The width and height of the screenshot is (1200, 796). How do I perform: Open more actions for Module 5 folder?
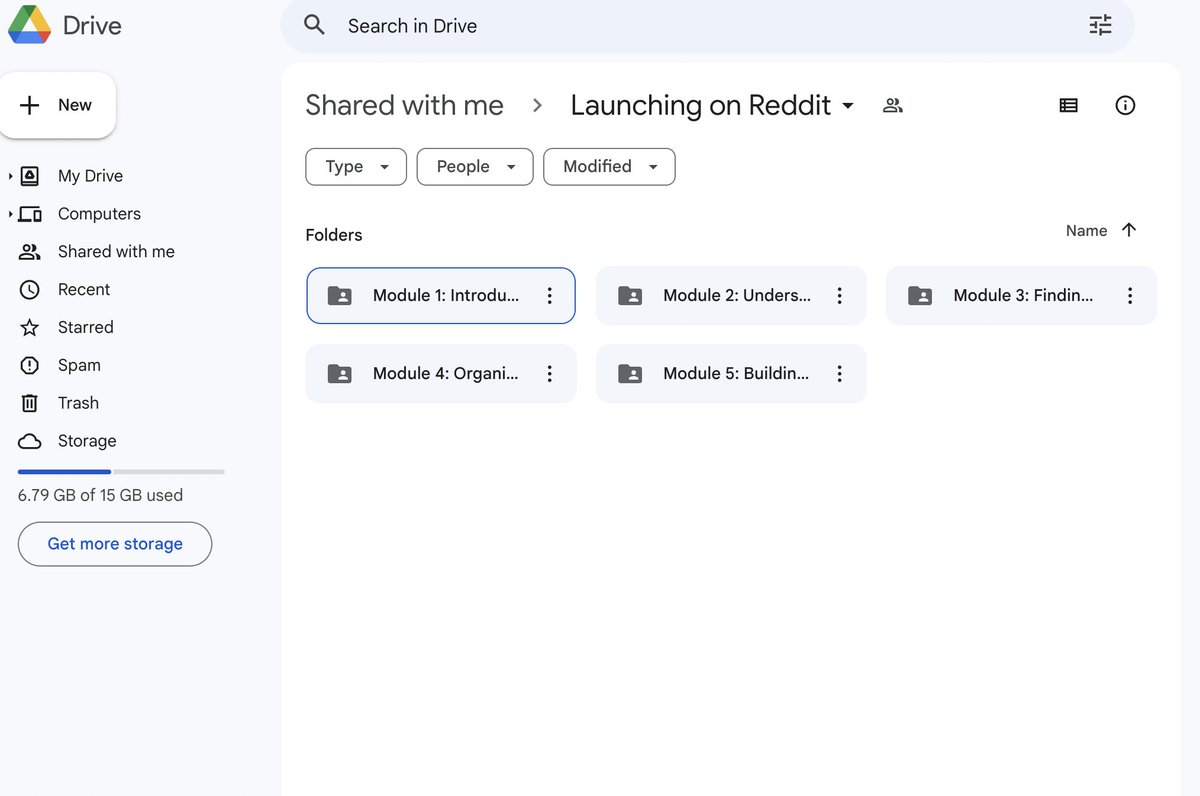click(x=839, y=373)
